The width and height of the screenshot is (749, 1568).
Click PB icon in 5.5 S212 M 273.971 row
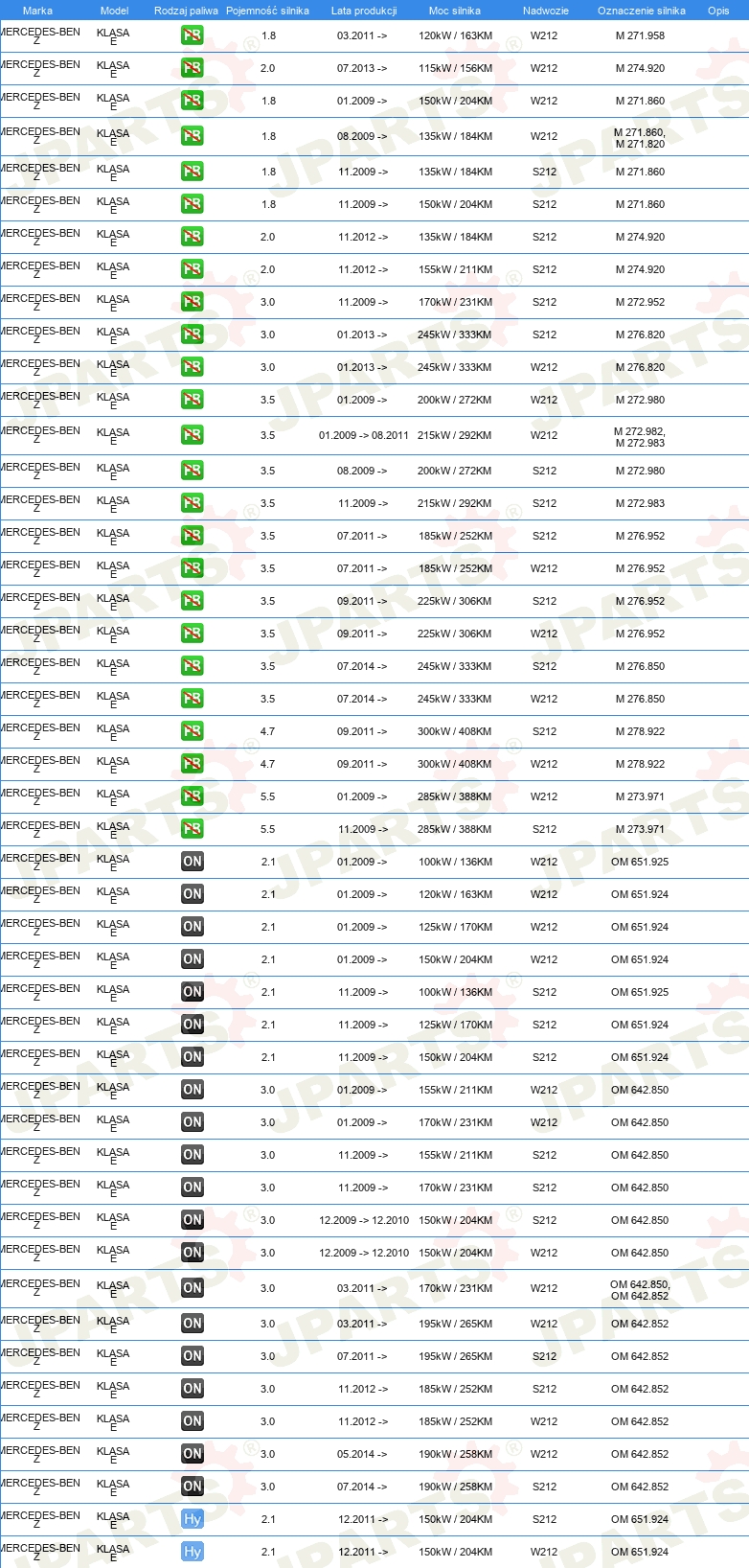pyautogui.click(x=193, y=829)
